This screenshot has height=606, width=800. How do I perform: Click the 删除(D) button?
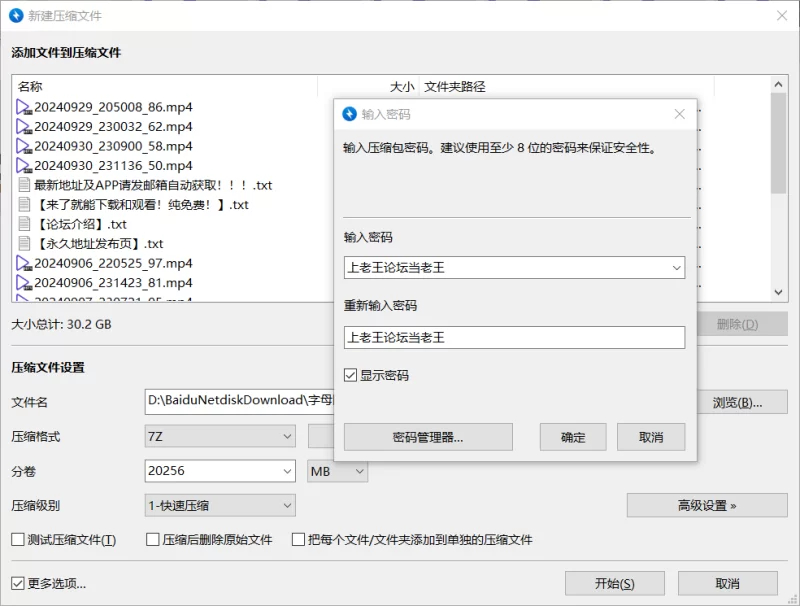(x=737, y=324)
